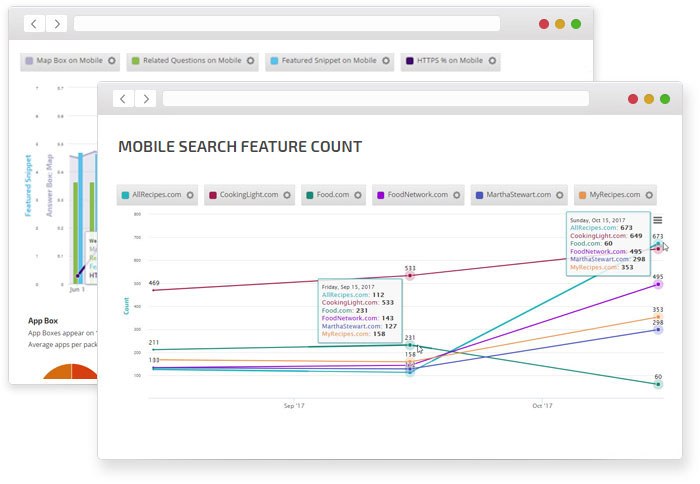The height and width of the screenshot is (484, 700).
Task: Click the back arrow in rear browser window
Action: click(34, 23)
